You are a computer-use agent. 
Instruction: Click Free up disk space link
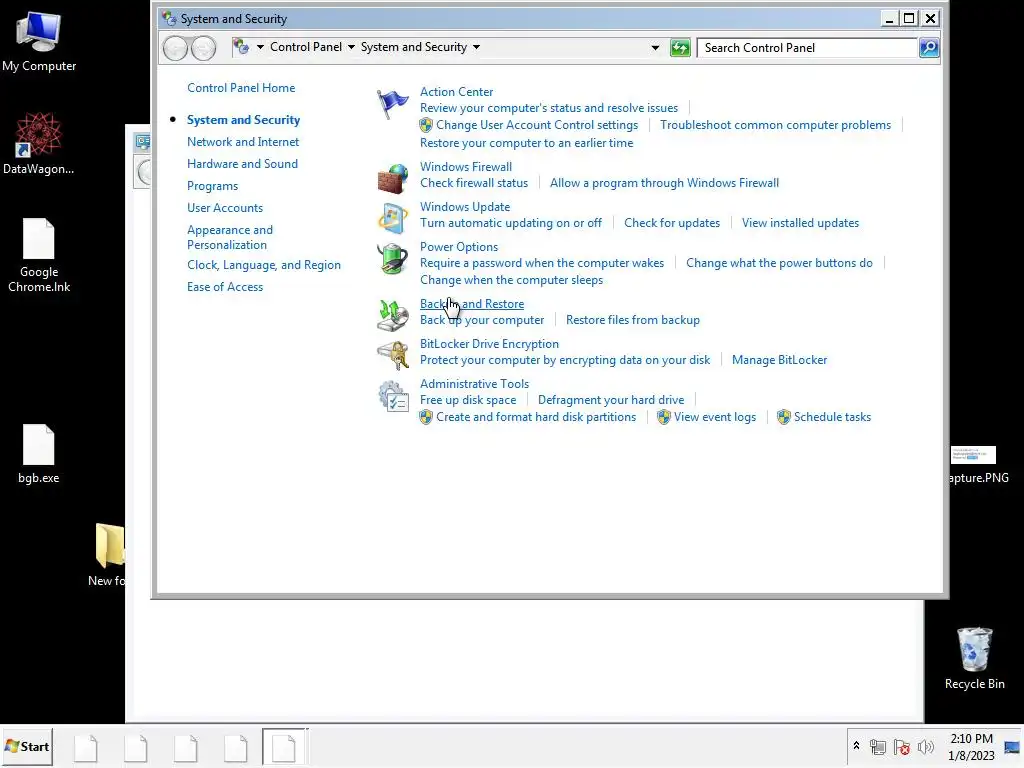(x=468, y=400)
